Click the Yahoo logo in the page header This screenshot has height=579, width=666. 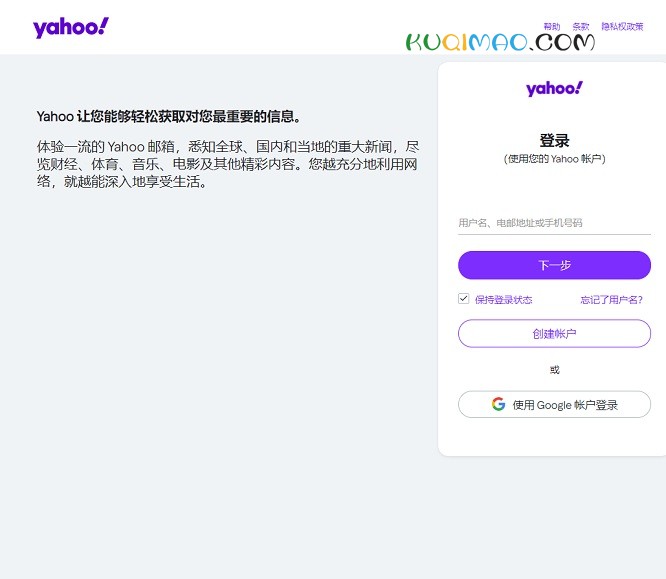[71, 28]
